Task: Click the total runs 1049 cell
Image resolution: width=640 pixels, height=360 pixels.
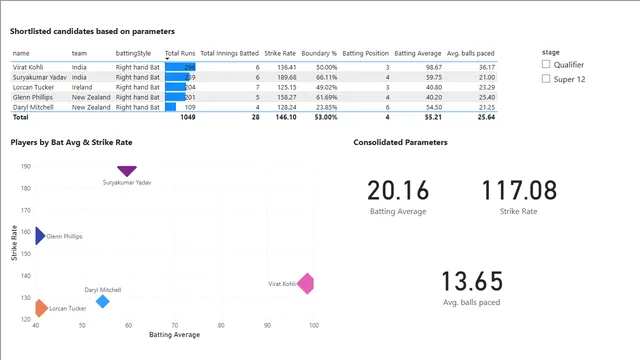Action: (x=188, y=117)
